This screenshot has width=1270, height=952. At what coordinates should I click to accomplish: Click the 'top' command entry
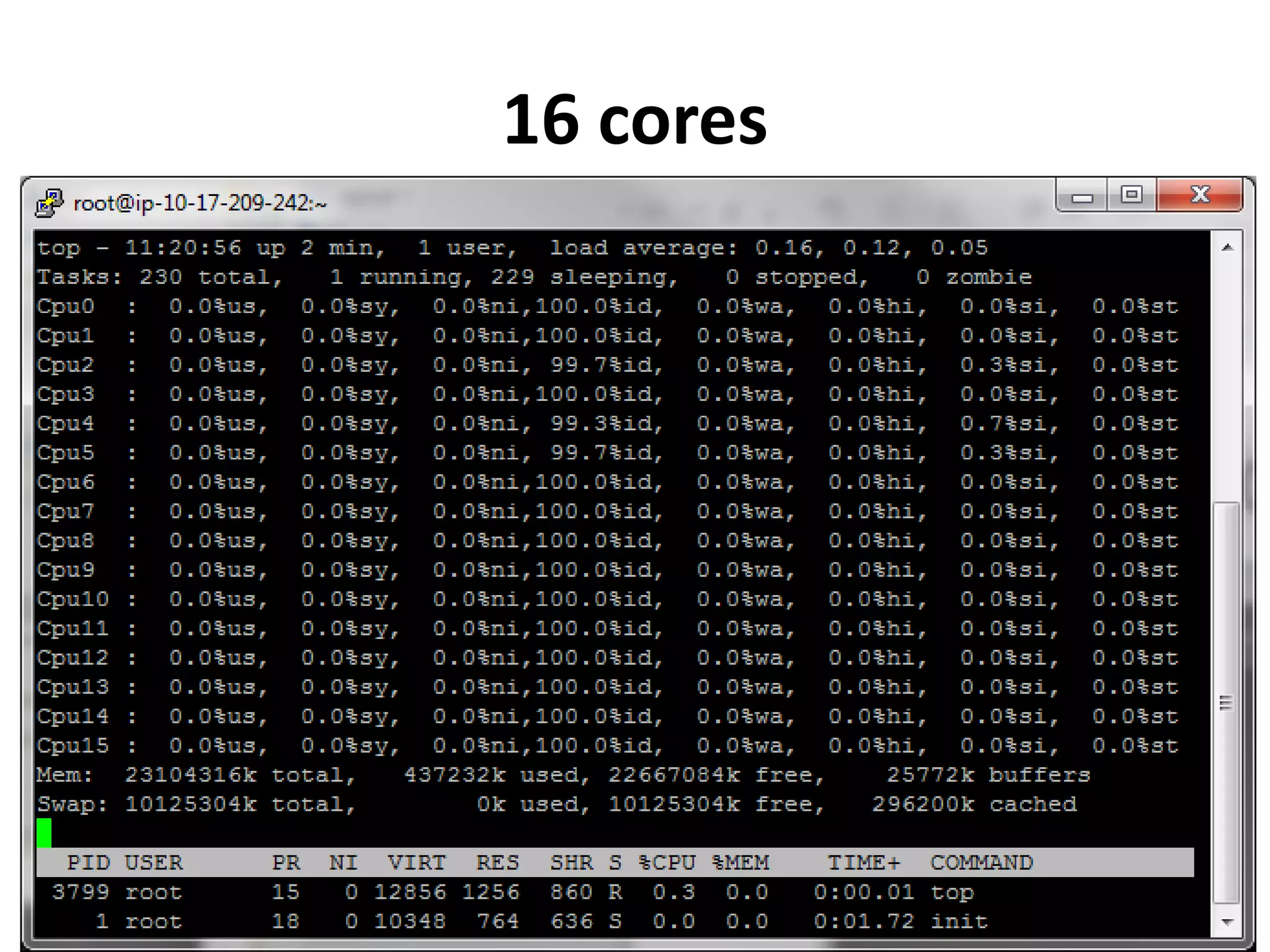pyautogui.click(x=952, y=893)
